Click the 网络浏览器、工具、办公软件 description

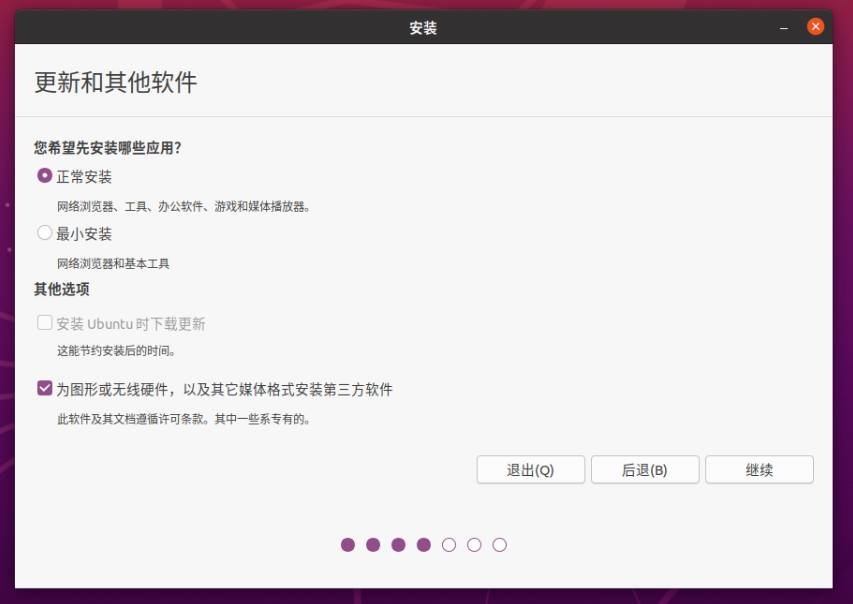[x=183, y=206]
